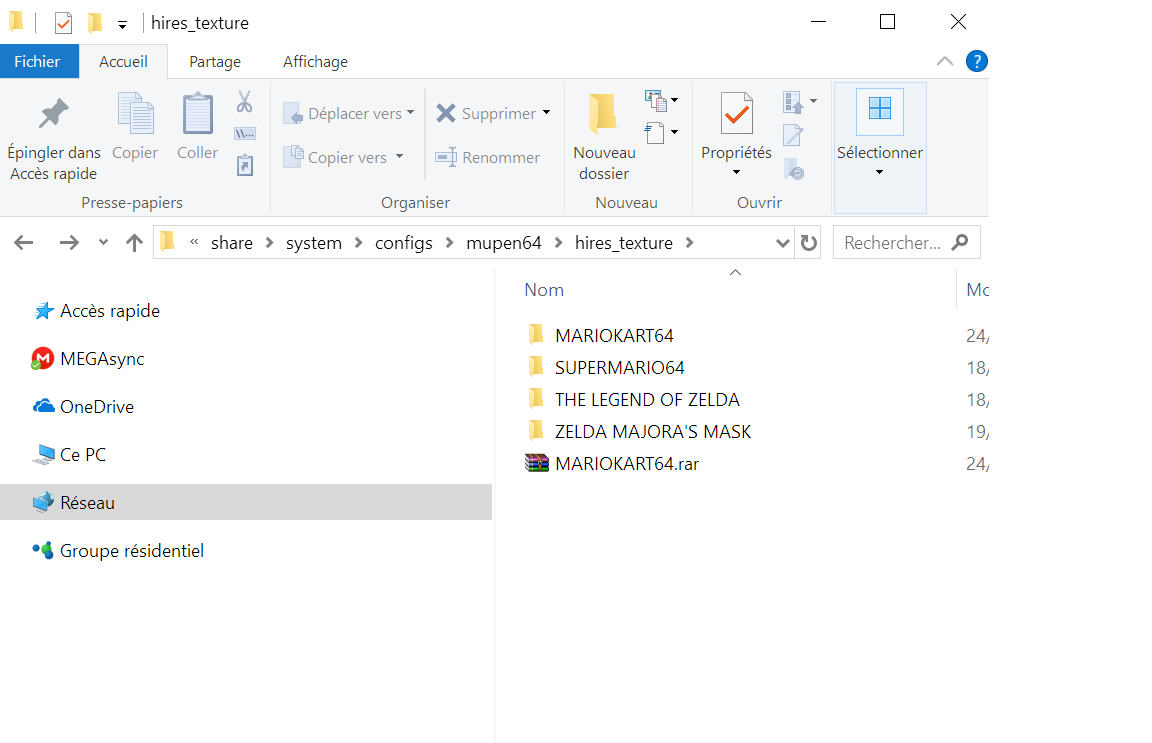This screenshot has height=743, width=1152.
Task: Open the new item dropdown arrow
Action: tap(674, 100)
